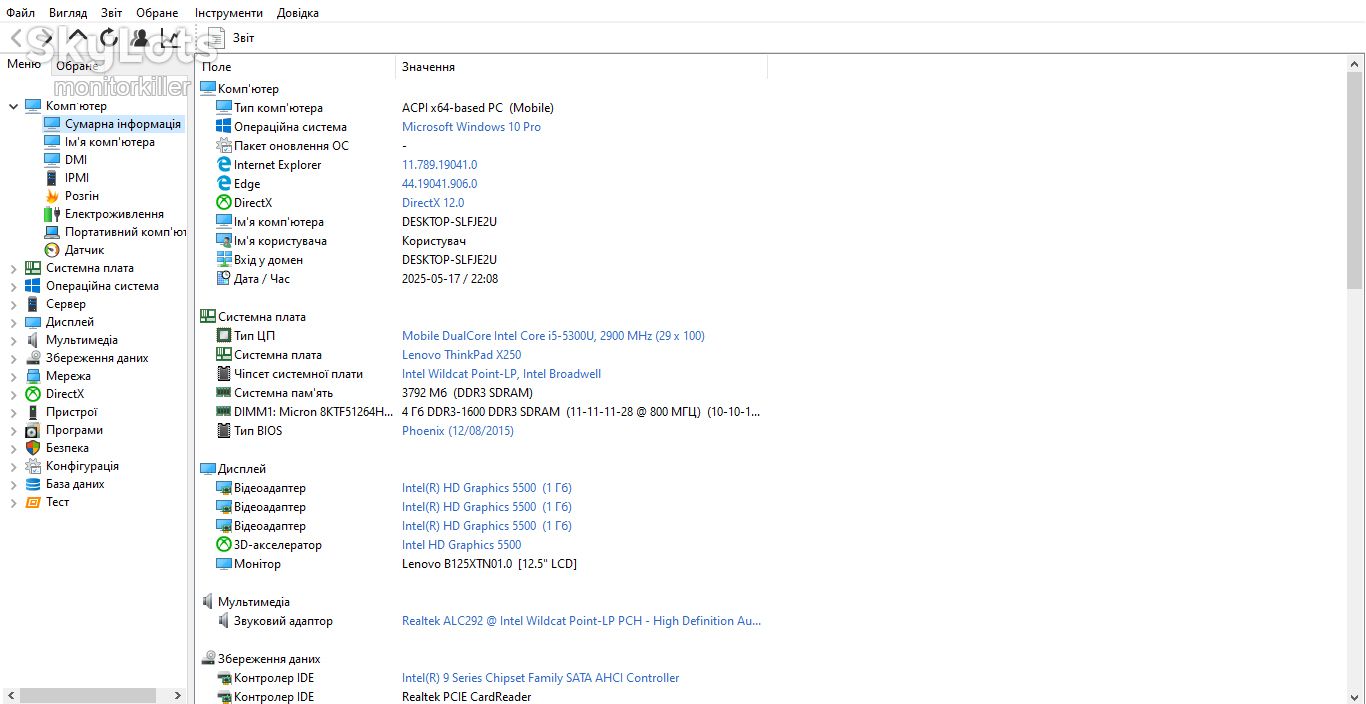Go back with the toolbar Back arrow

click(x=16, y=38)
